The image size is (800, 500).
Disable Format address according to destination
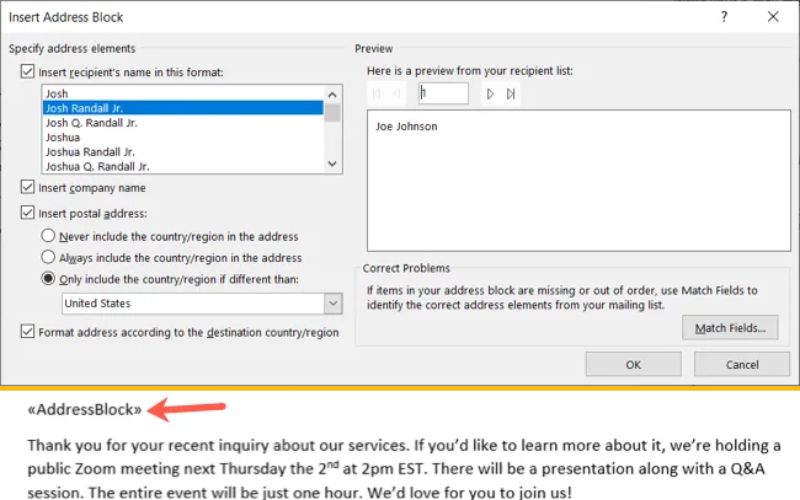[27, 332]
